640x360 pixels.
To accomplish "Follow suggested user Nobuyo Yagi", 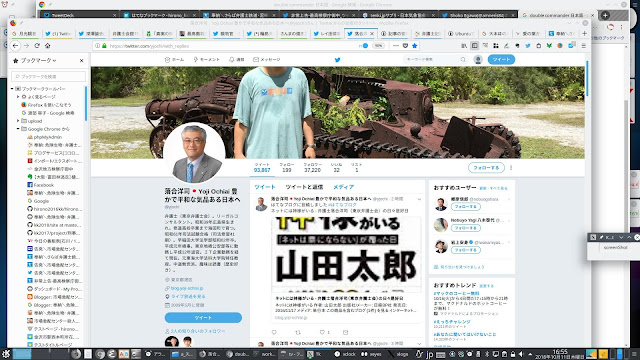I will 465,228.
